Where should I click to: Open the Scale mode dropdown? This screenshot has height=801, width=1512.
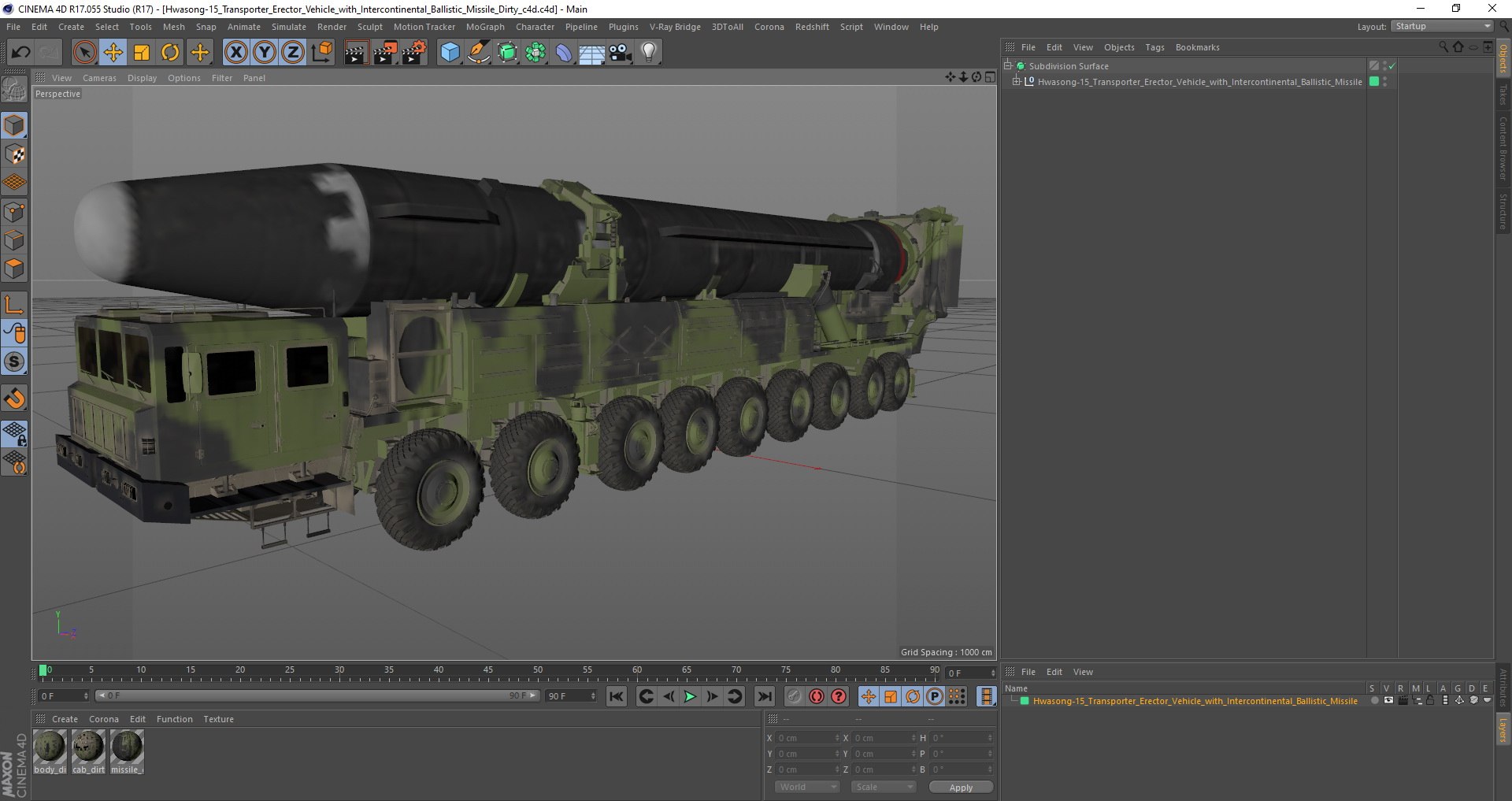pos(884,787)
